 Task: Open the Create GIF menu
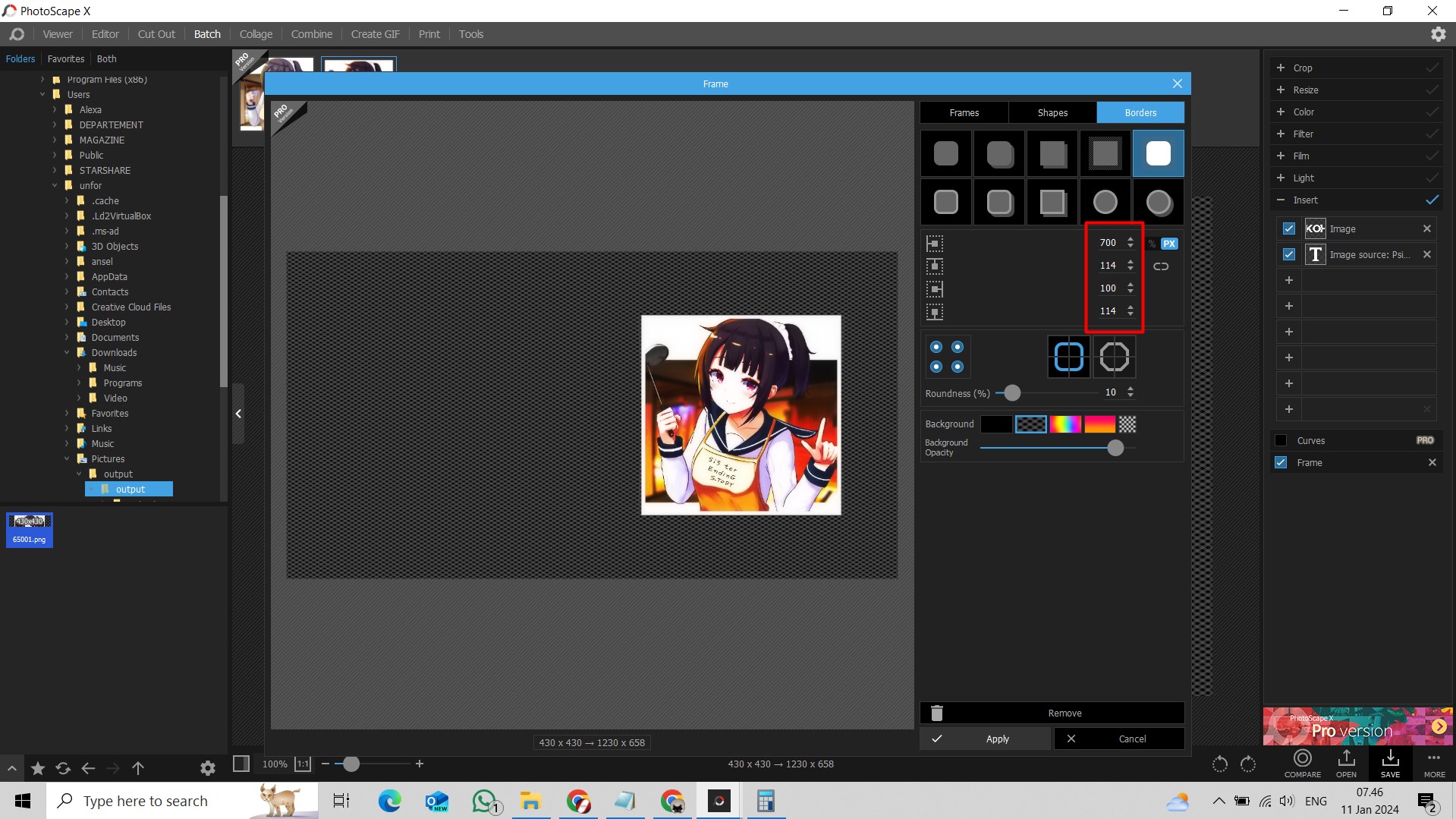[375, 34]
